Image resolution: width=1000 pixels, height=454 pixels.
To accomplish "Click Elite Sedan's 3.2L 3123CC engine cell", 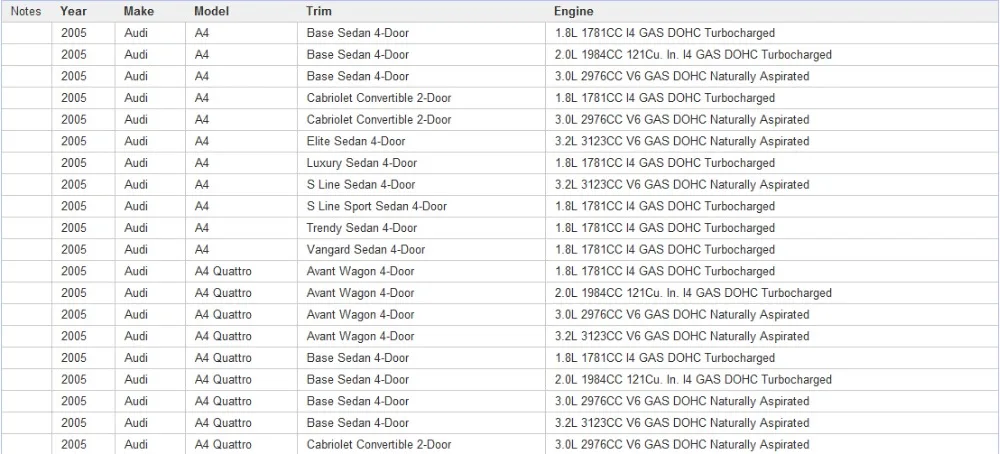I will [x=772, y=142].
